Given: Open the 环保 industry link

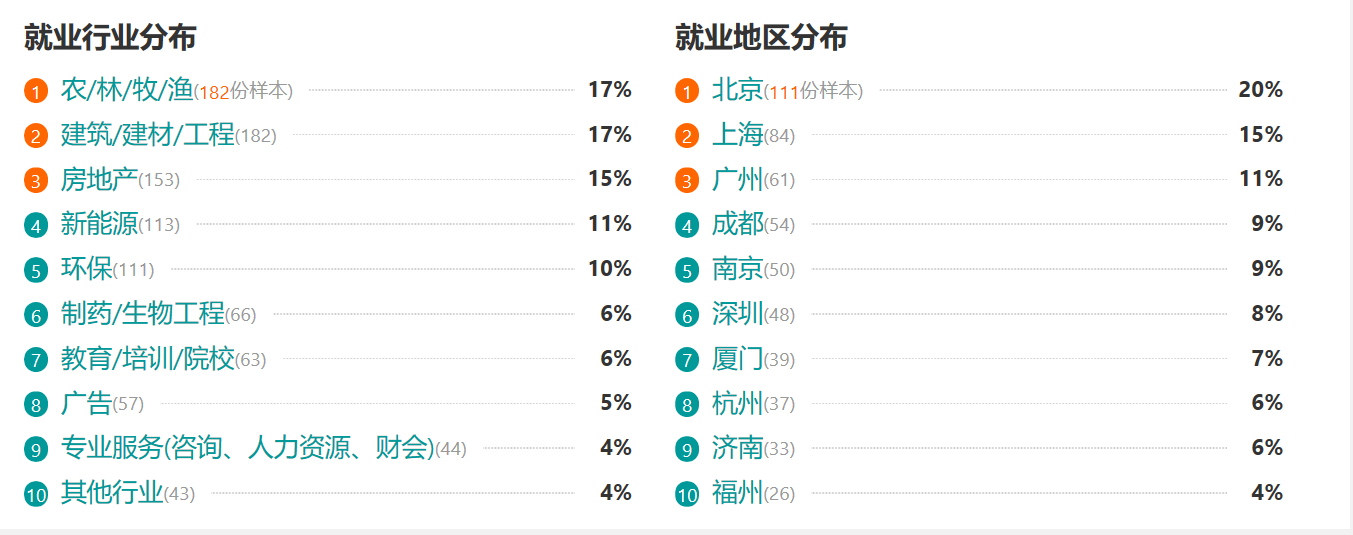Looking at the screenshot, I should [x=86, y=269].
